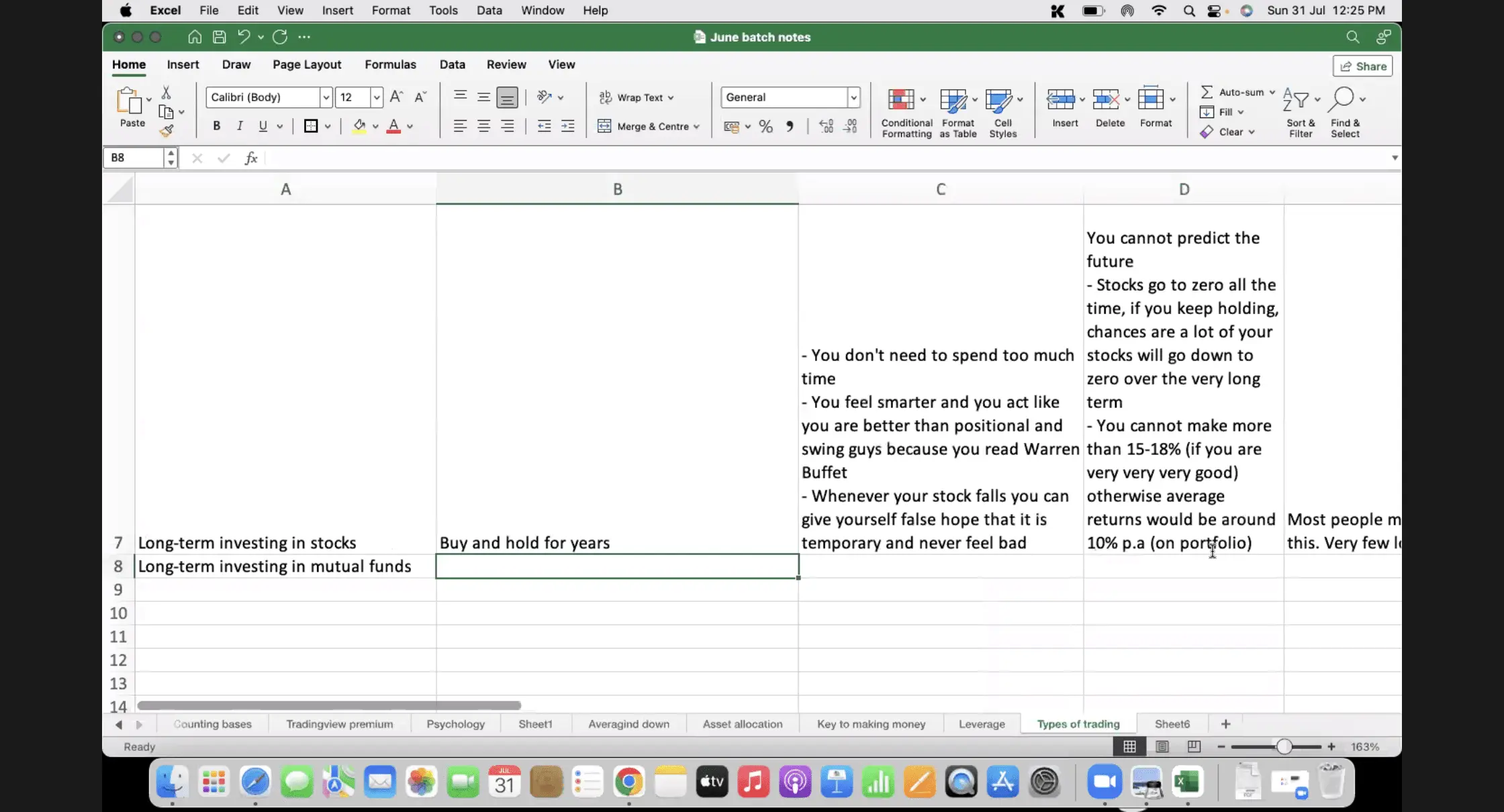The width and height of the screenshot is (1504, 812).
Task: Click the Name Box showing B8
Action: pos(134,158)
